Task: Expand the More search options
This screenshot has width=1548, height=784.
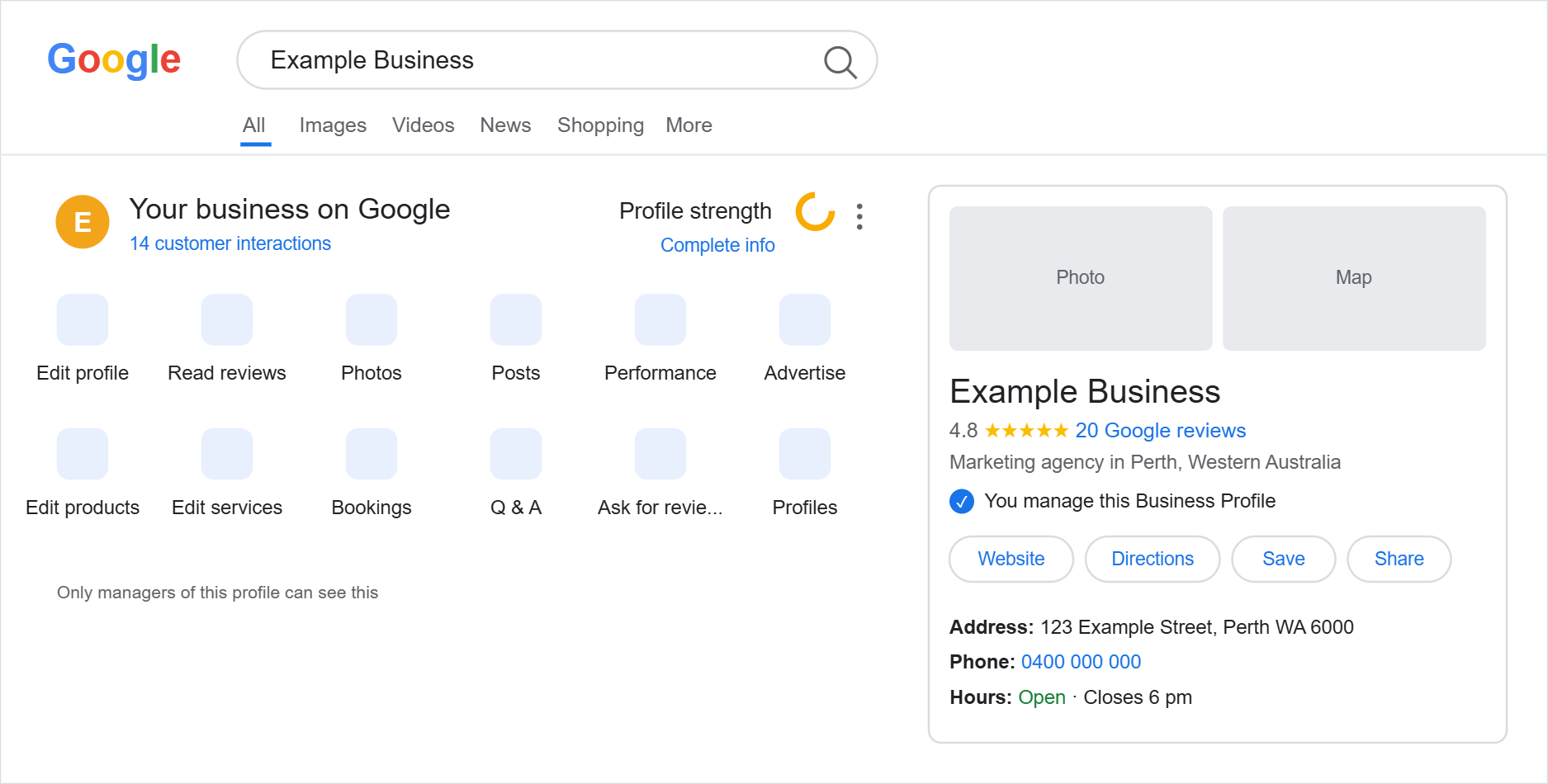Action: tap(689, 125)
